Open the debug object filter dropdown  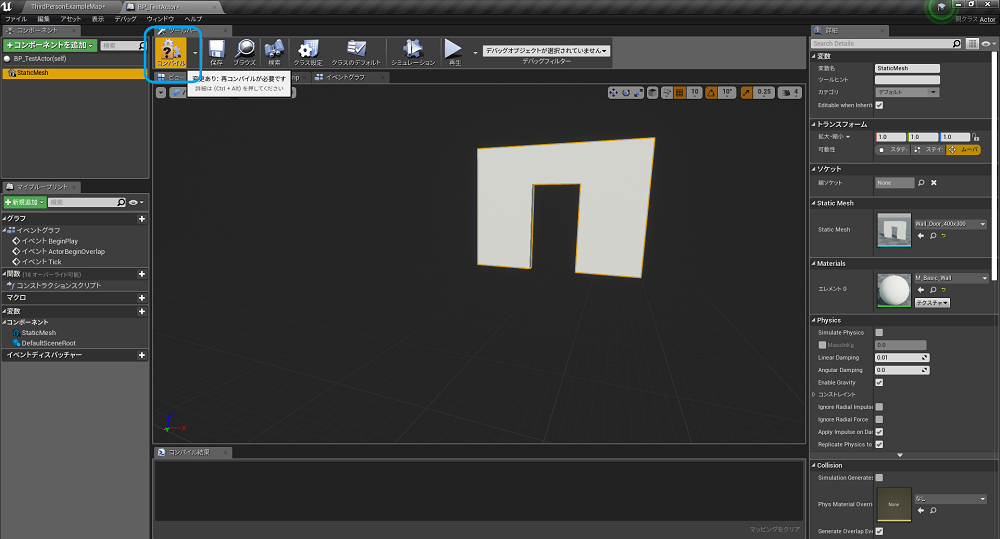[546, 50]
